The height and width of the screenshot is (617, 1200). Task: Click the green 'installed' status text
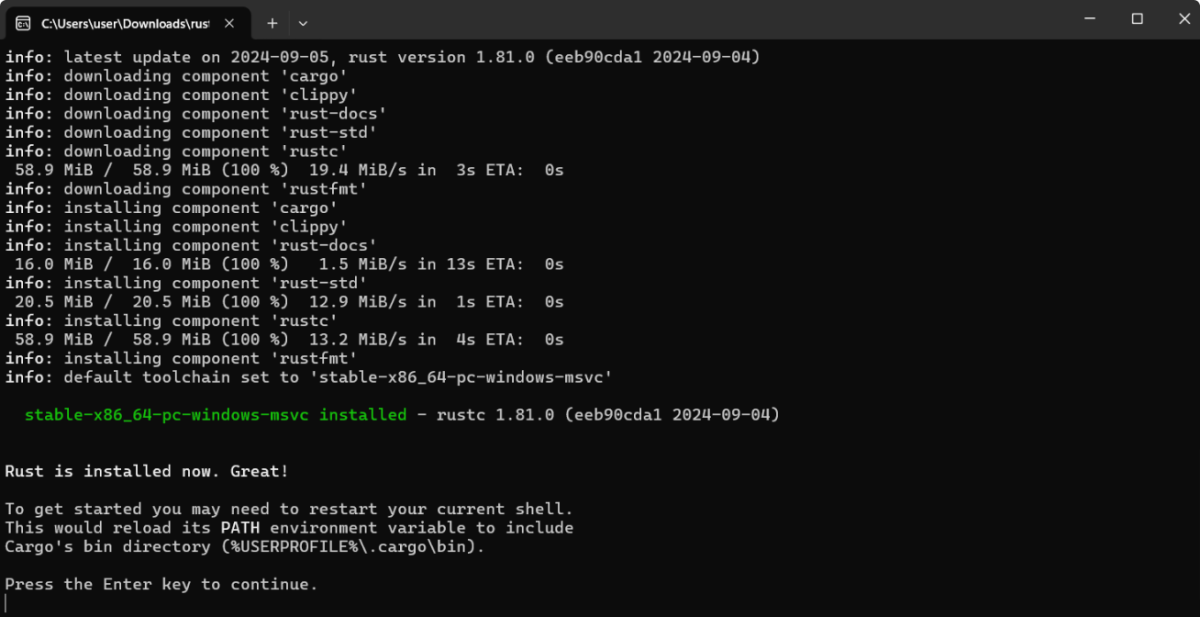pos(362,414)
